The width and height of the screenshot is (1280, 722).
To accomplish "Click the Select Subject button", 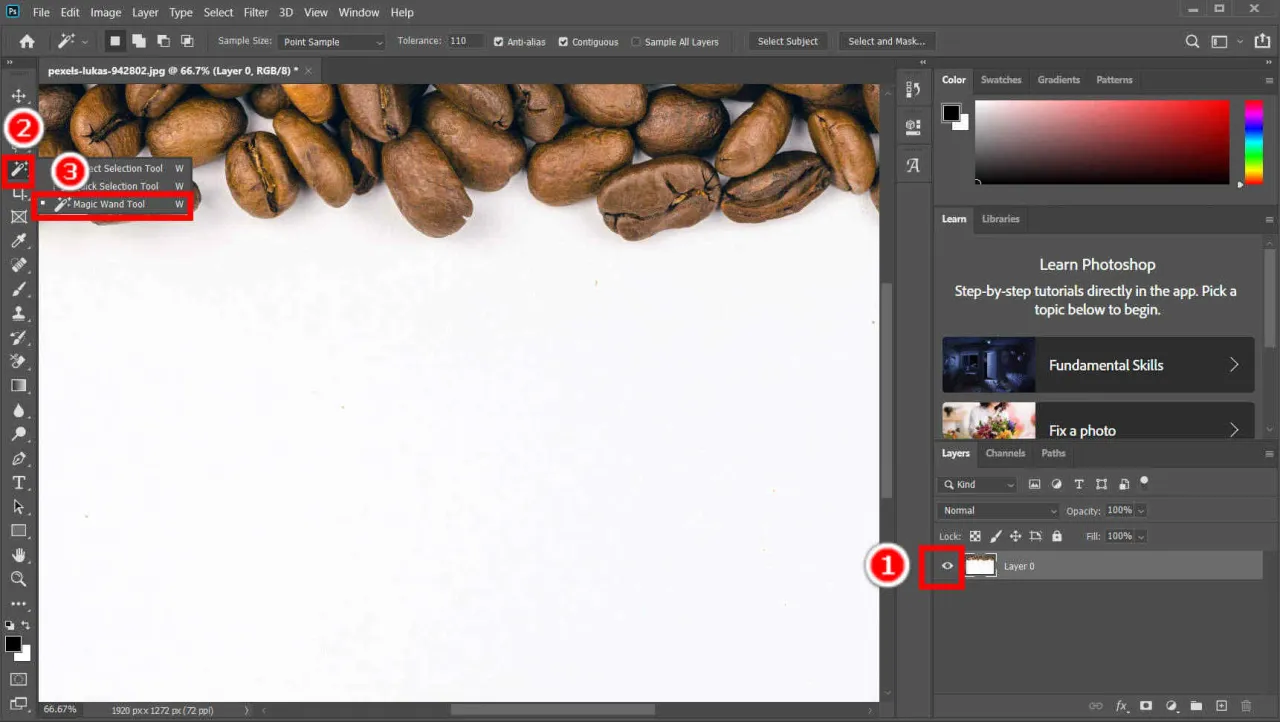I will click(787, 42).
